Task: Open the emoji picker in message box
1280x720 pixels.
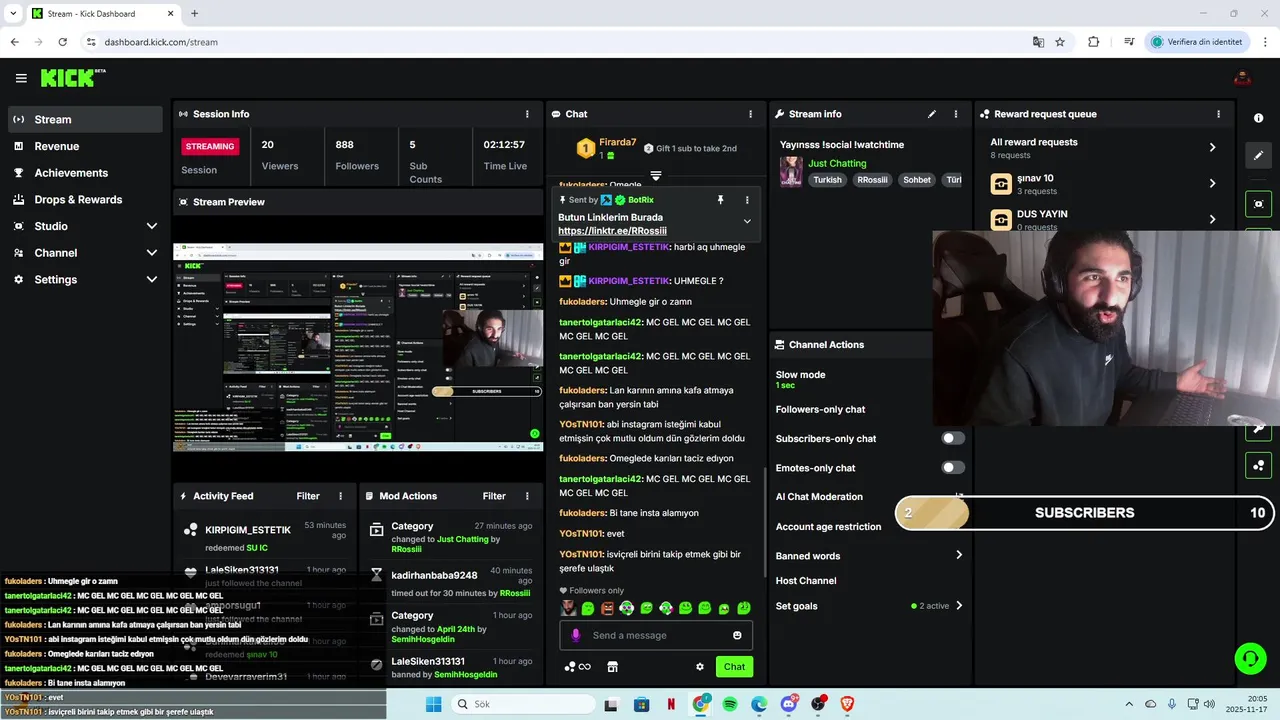Action: click(x=737, y=635)
